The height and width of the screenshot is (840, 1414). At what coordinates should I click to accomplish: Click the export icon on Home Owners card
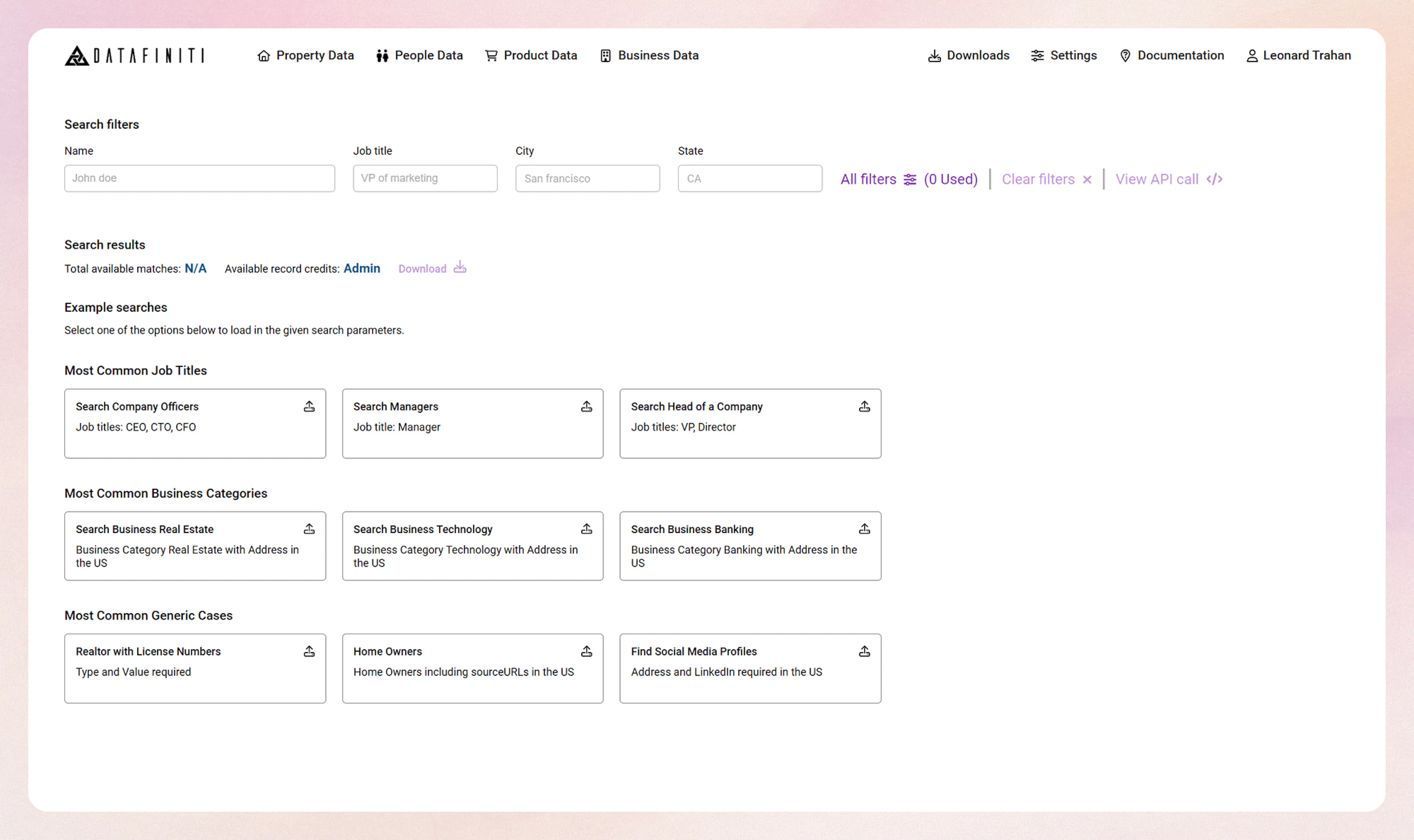(587, 651)
